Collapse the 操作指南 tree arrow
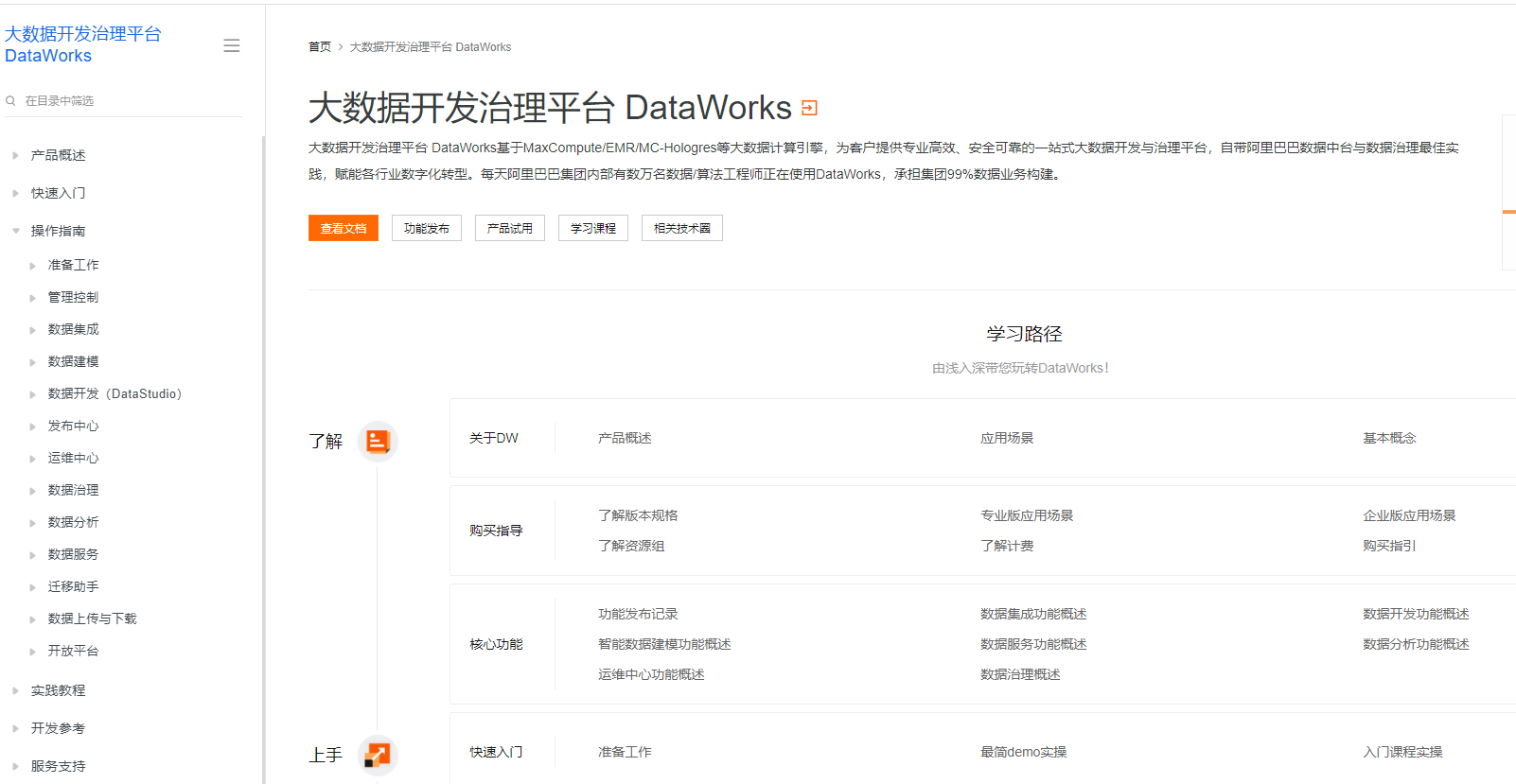1516x784 pixels. 15,231
